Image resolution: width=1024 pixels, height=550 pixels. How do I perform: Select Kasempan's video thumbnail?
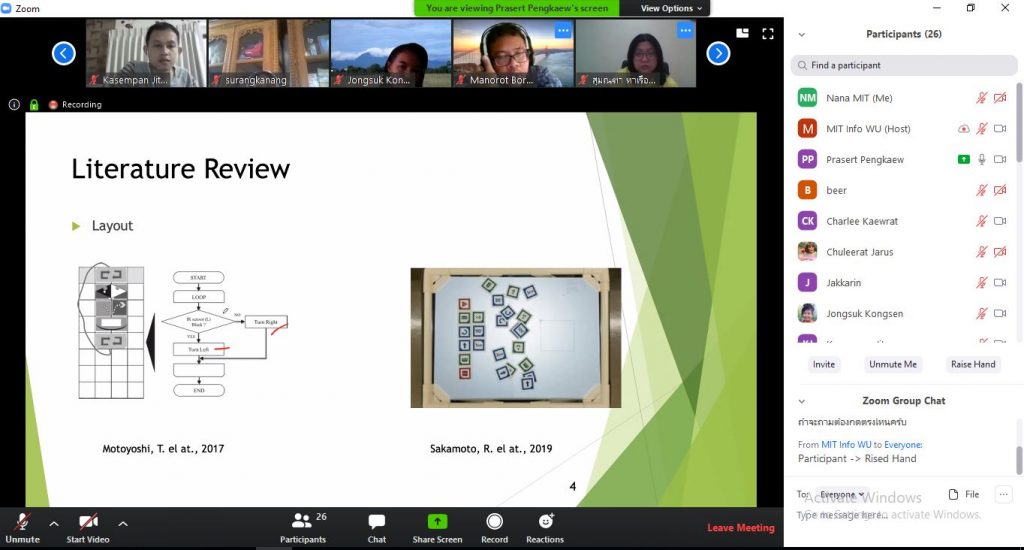(x=145, y=54)
